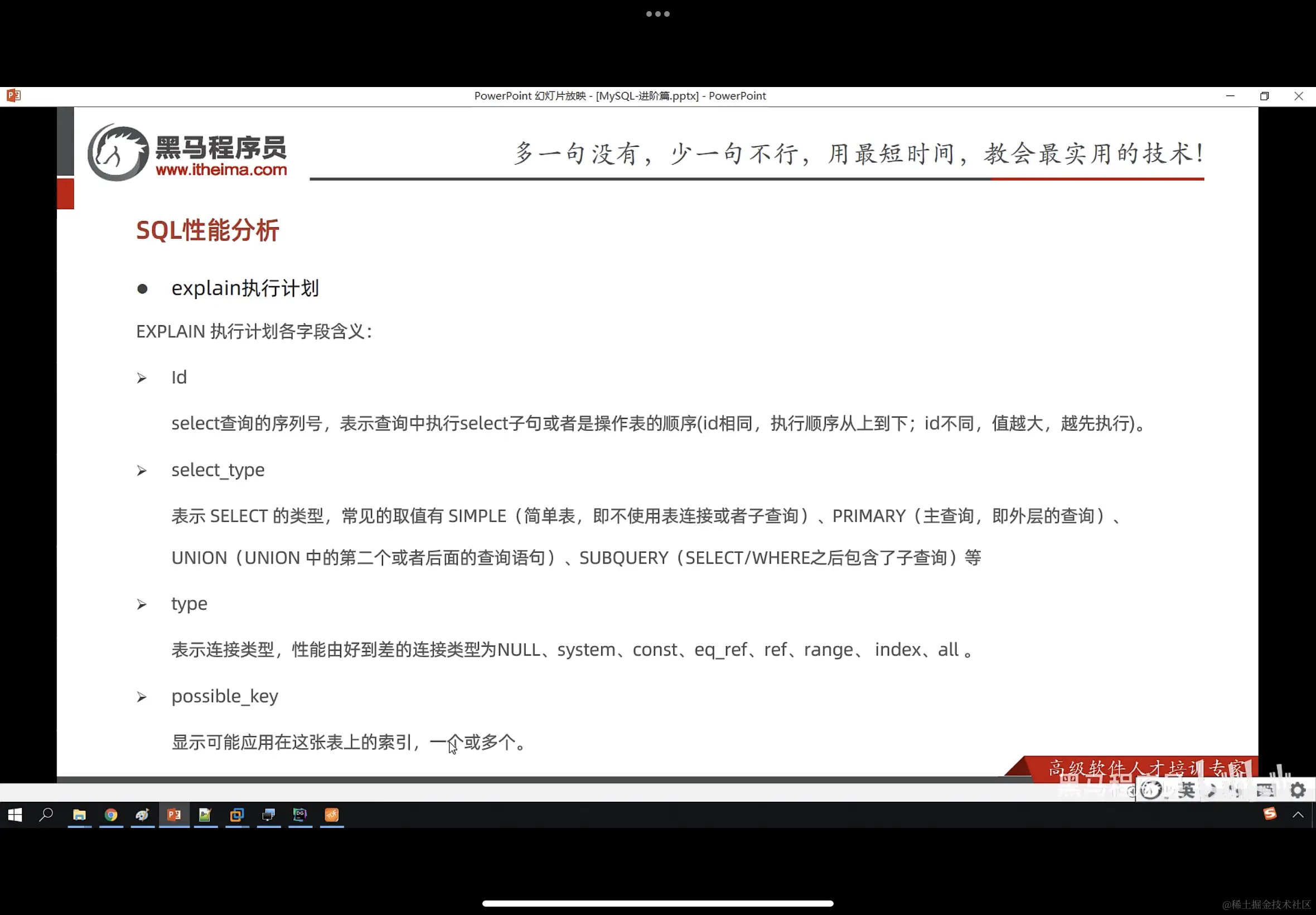The height and width of the screenshot is (915, 1316).
Task: Click the slide progress bar at screen bottom
Action: pyautogui.click(x=657, y=904)
